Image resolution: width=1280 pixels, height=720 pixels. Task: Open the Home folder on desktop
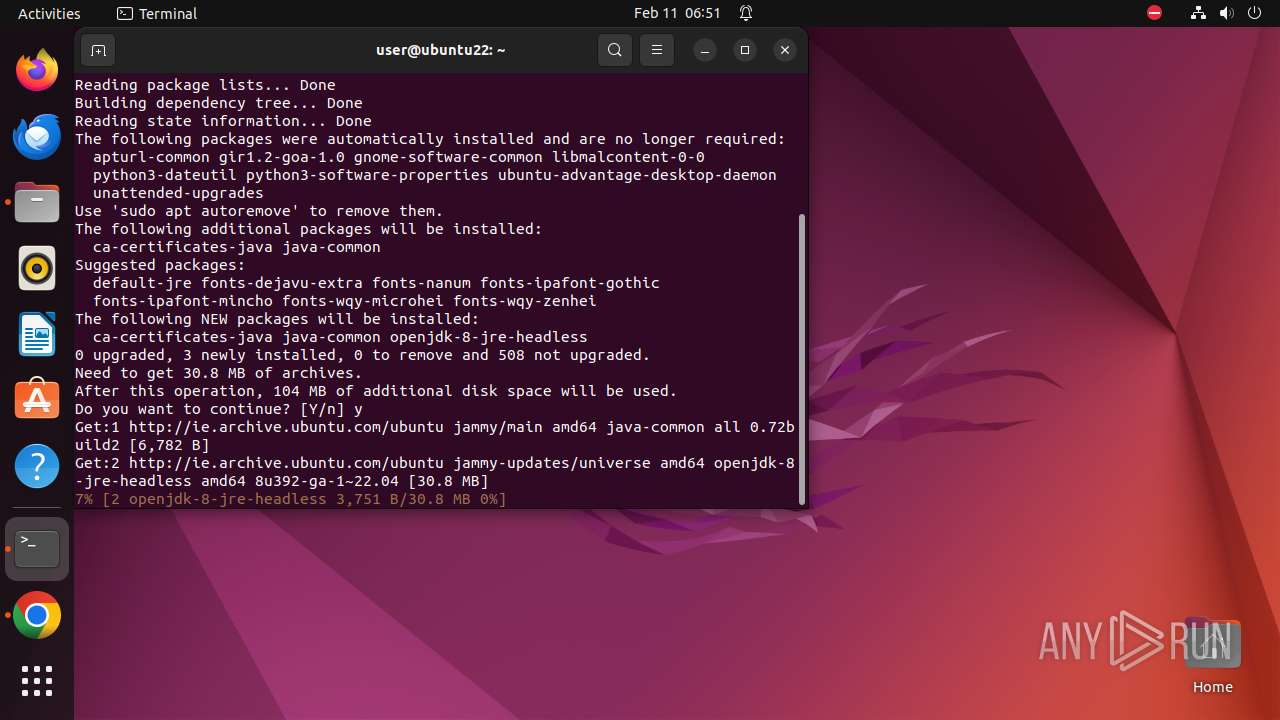click(1213, 656)
